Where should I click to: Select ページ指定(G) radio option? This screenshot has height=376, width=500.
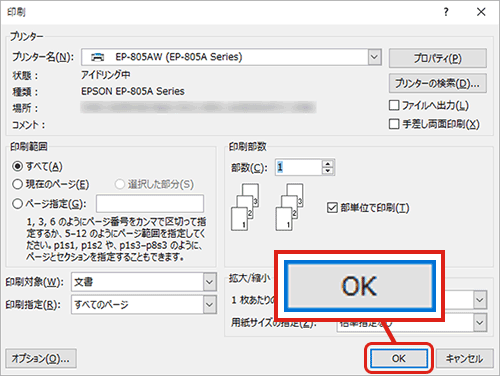(x=17, y=203)
